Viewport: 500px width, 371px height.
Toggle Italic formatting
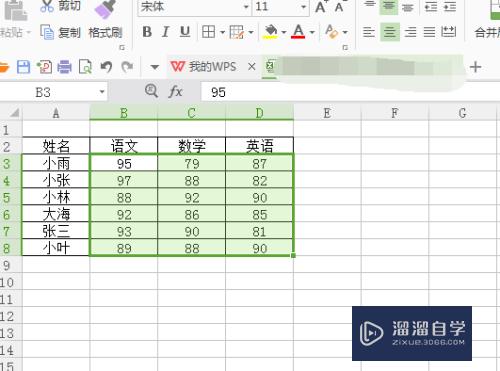pos(166,32)
